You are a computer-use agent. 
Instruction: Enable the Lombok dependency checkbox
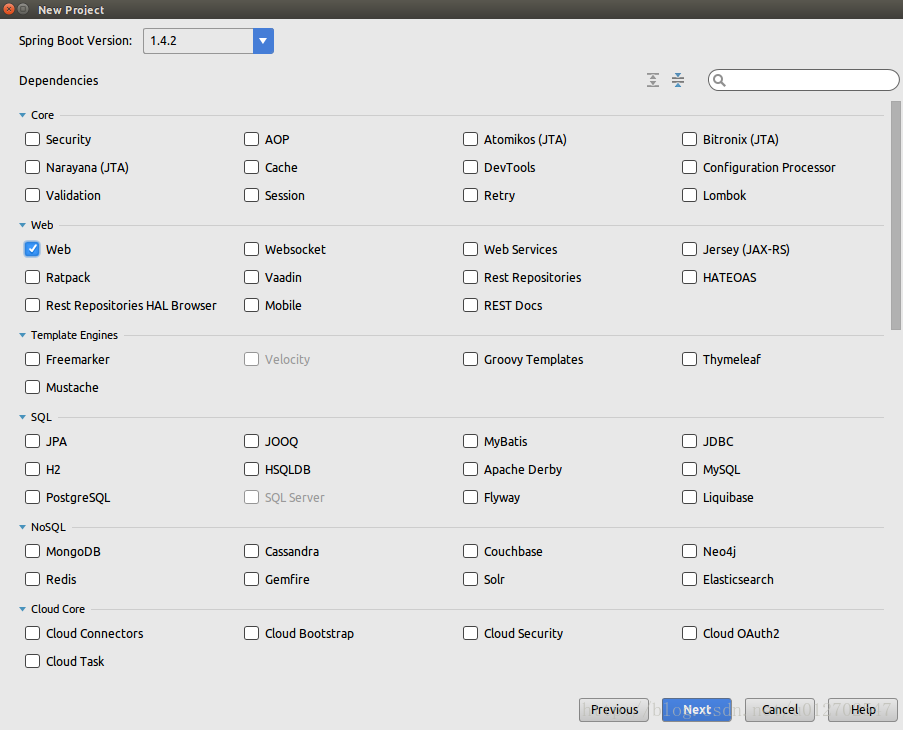pos(690,195)
